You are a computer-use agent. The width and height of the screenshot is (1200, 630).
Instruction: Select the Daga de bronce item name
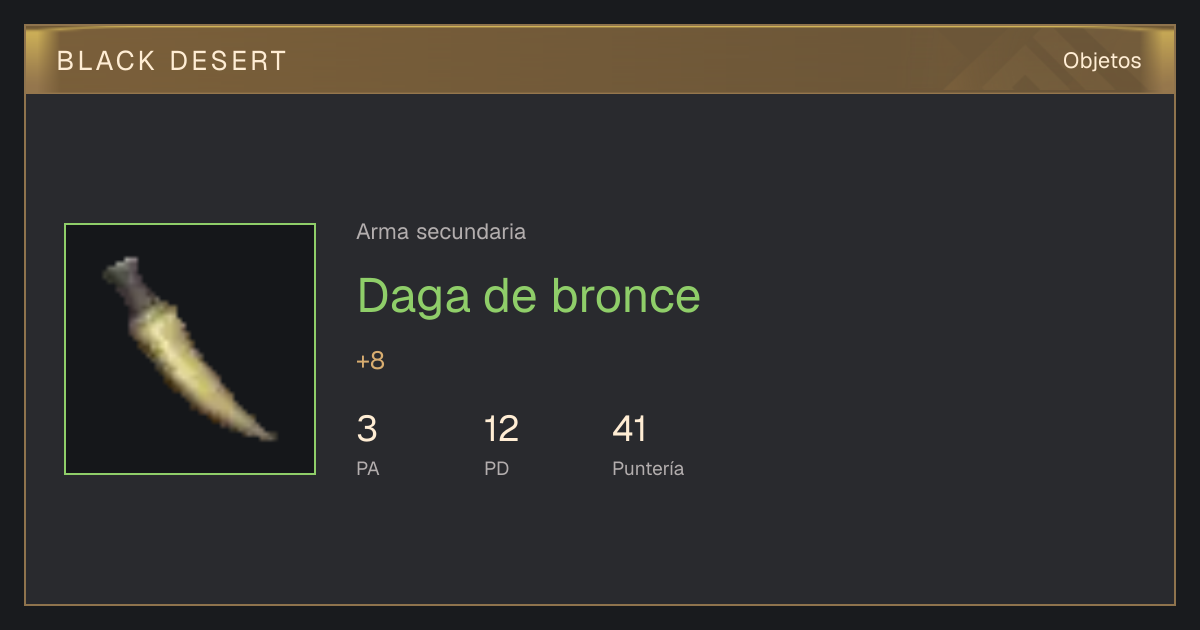[529, 295]
